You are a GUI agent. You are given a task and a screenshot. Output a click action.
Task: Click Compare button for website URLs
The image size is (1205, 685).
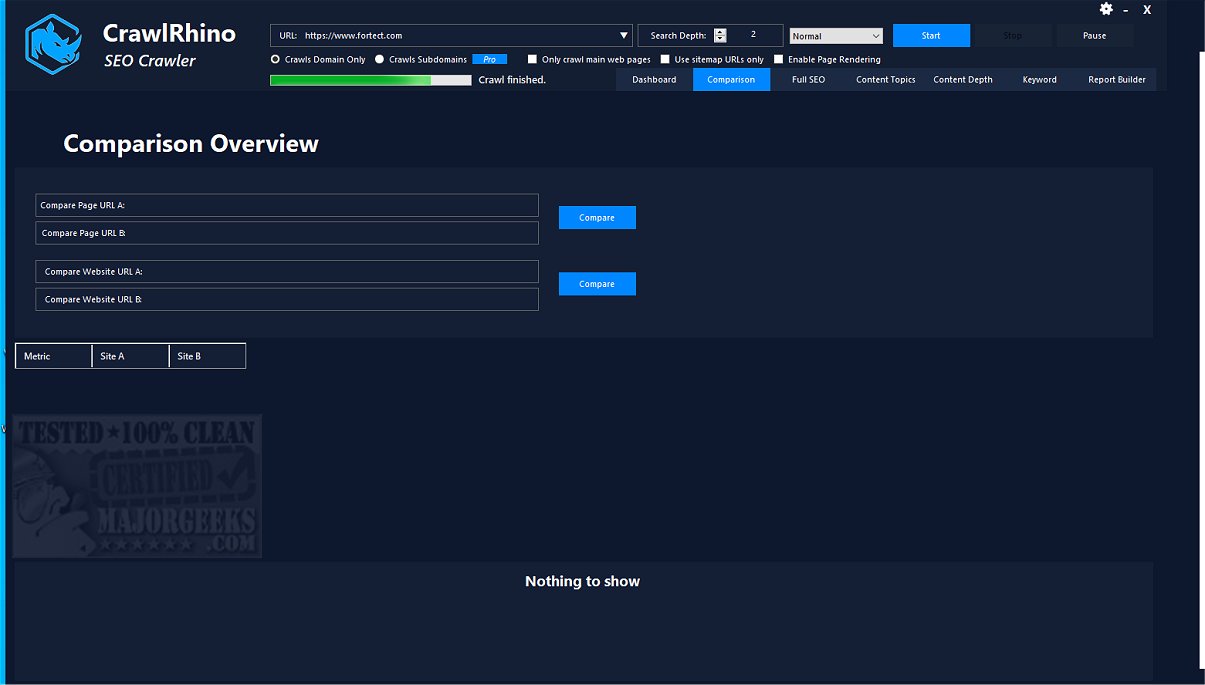click(x=597, y=284)
